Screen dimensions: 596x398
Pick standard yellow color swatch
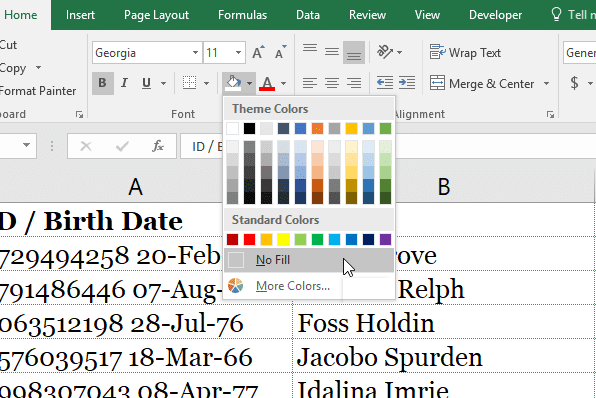[283, 239]
